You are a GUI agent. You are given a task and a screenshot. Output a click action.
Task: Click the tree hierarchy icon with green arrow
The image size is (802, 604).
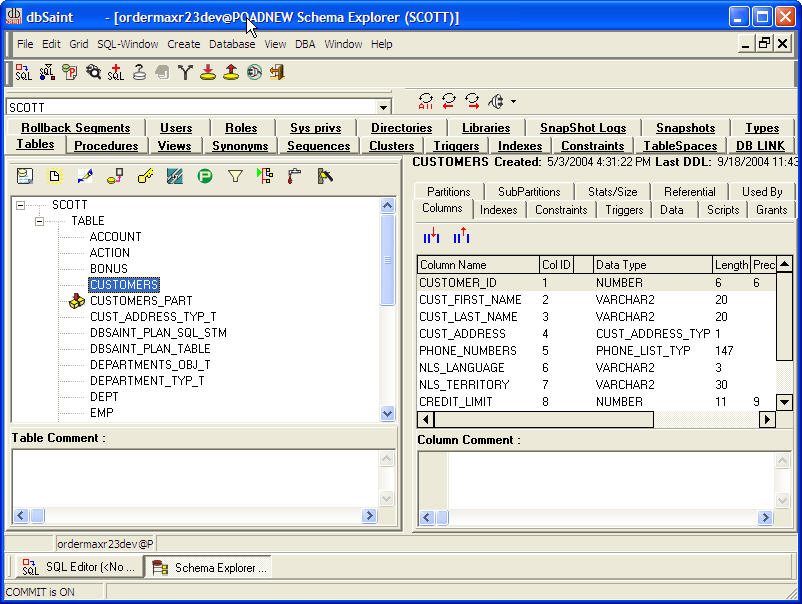click(x=265, y=176)
